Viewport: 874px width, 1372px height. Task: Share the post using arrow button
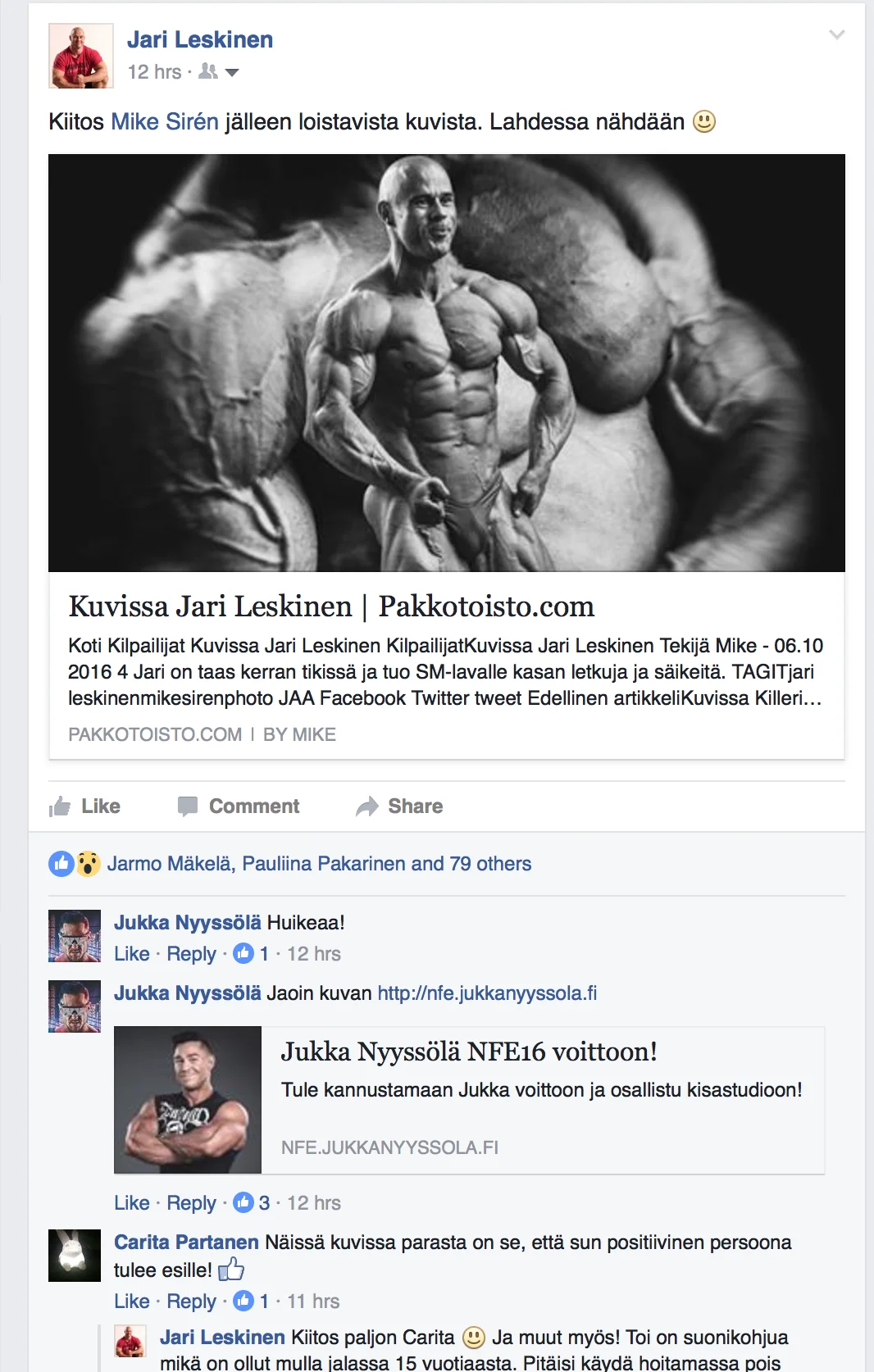click(399, 806)
